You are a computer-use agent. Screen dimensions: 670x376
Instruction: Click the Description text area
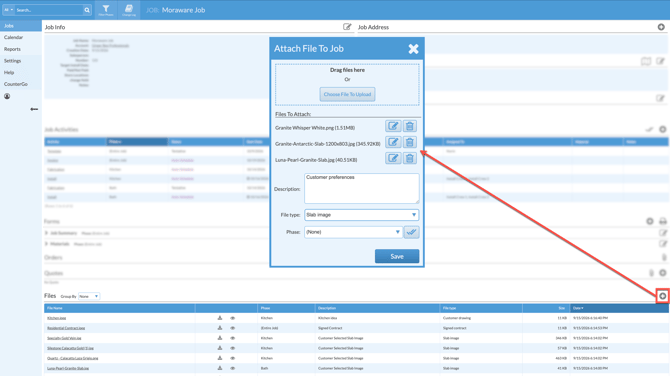point(361,188)
